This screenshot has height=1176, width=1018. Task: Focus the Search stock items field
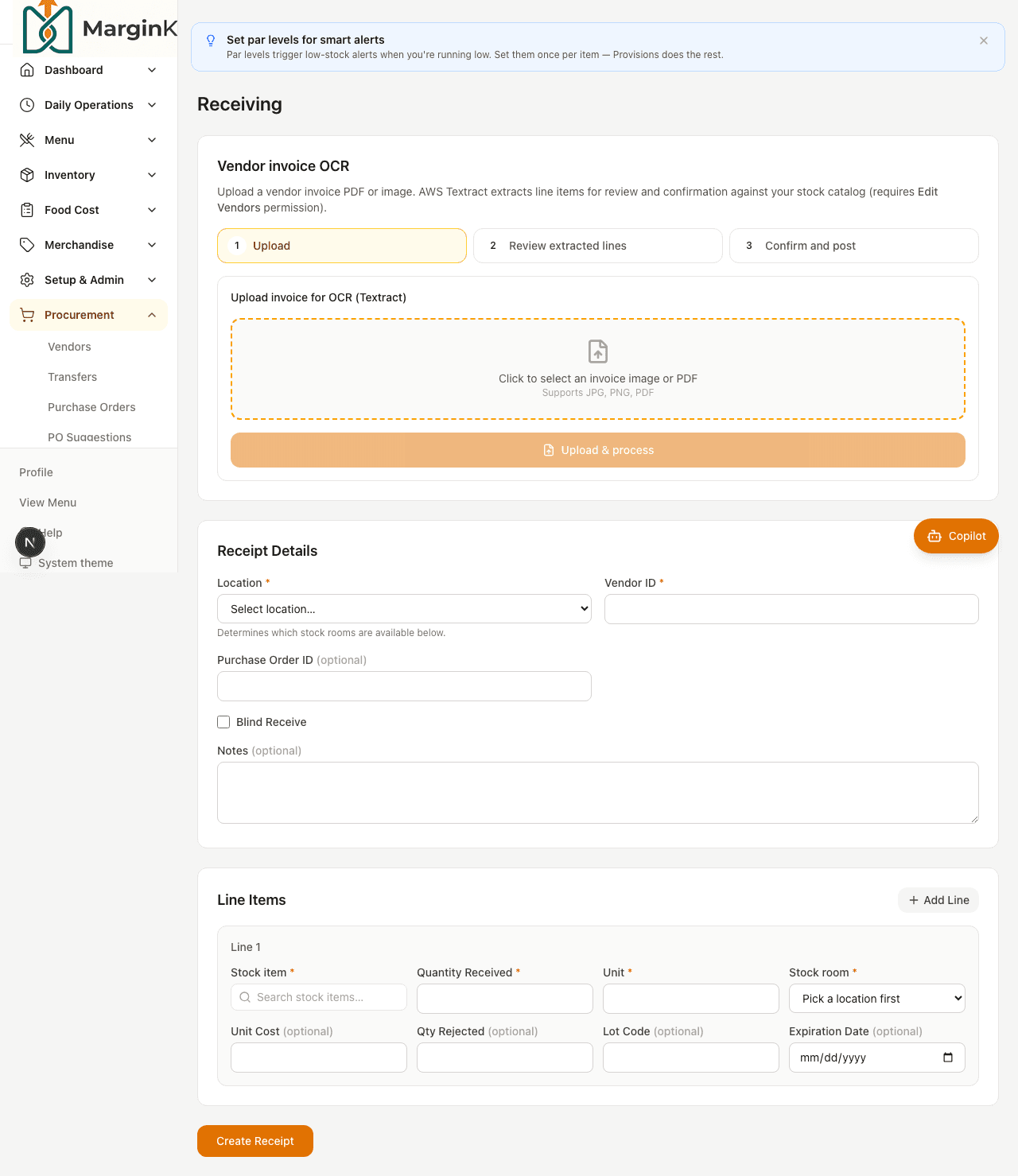pos(319,997)
